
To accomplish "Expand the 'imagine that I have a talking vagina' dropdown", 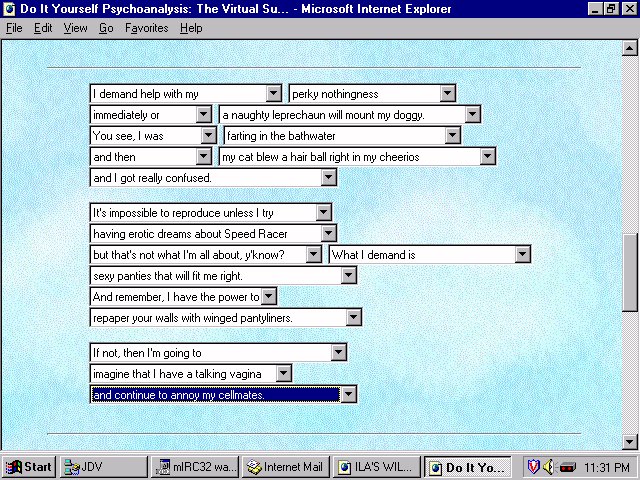I will point(284,374).
